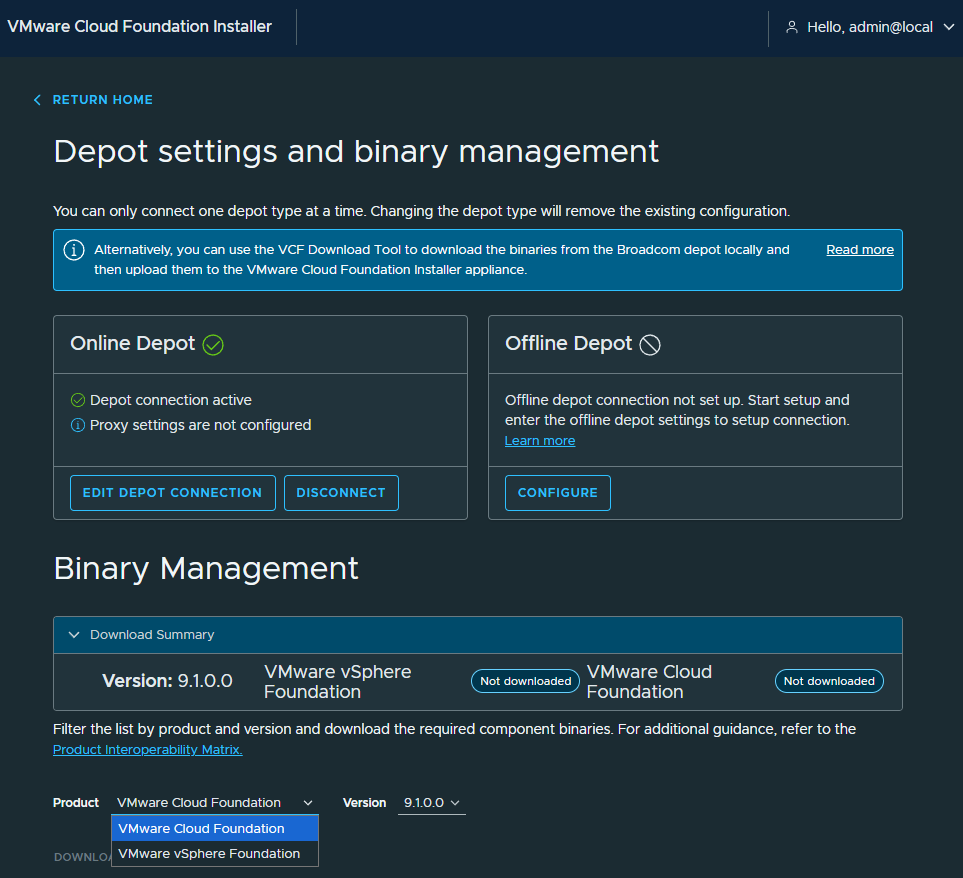
Task: Click VMware vSphere Foundation summary label
Action: pos(338,682)
